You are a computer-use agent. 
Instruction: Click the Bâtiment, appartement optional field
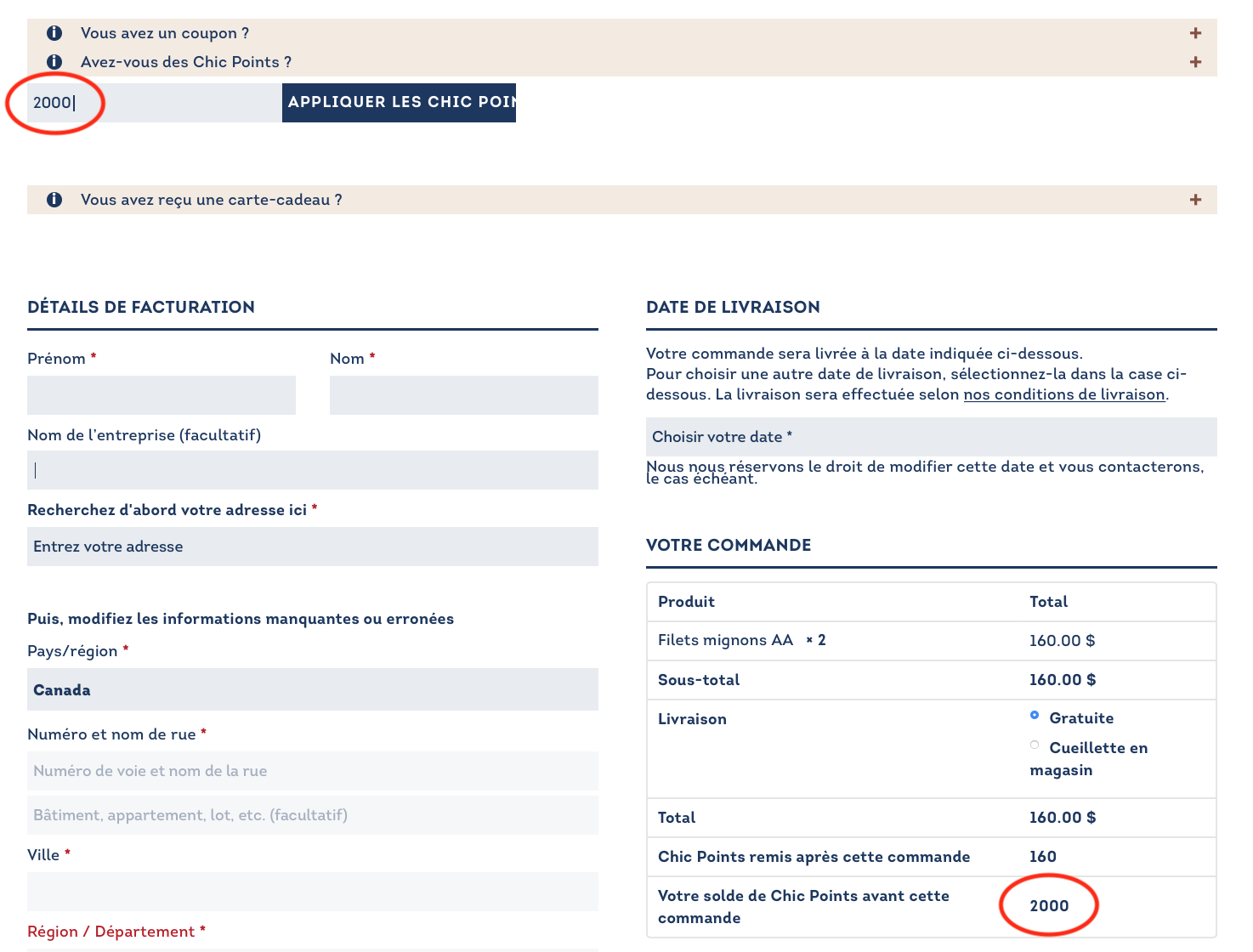pyautogui.click(x=312, y=815)
